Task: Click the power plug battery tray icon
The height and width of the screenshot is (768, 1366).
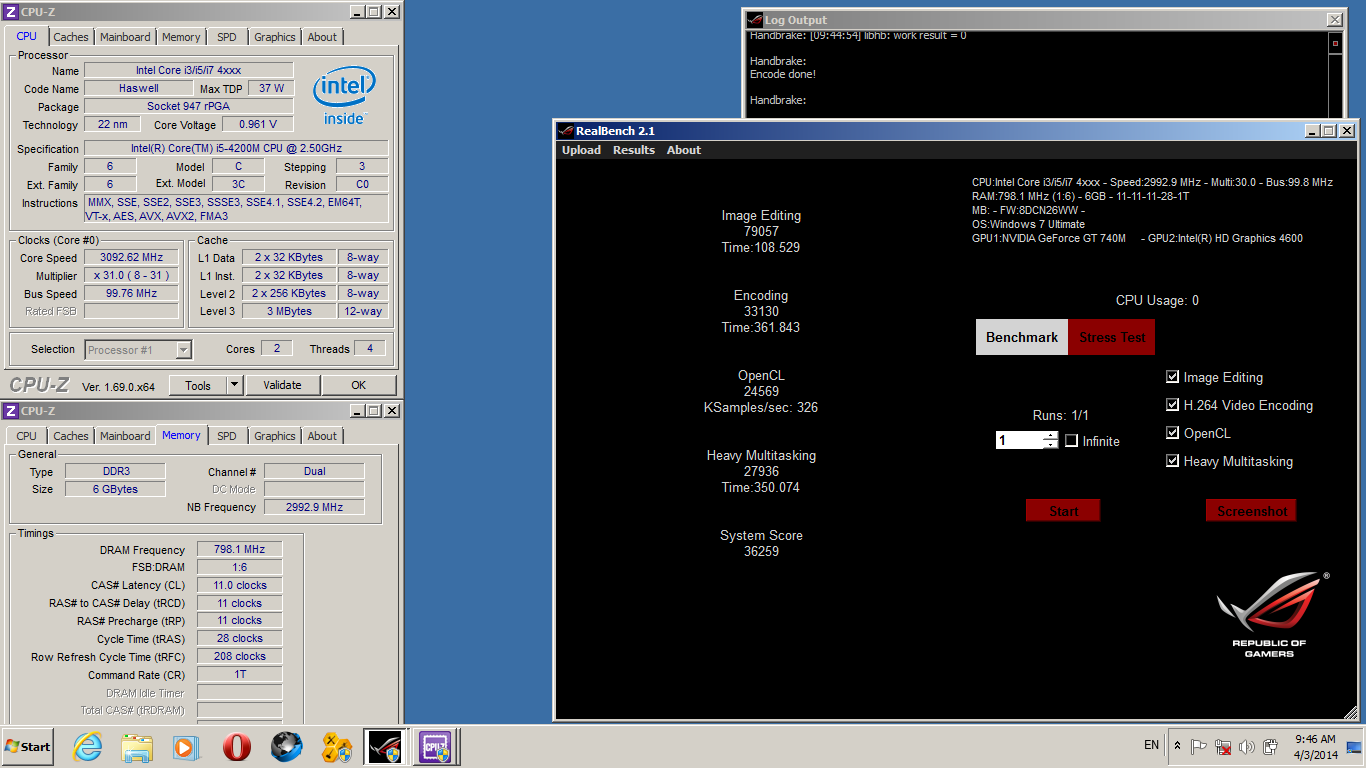Action: pyautogui.click(x=1271, y=747)
